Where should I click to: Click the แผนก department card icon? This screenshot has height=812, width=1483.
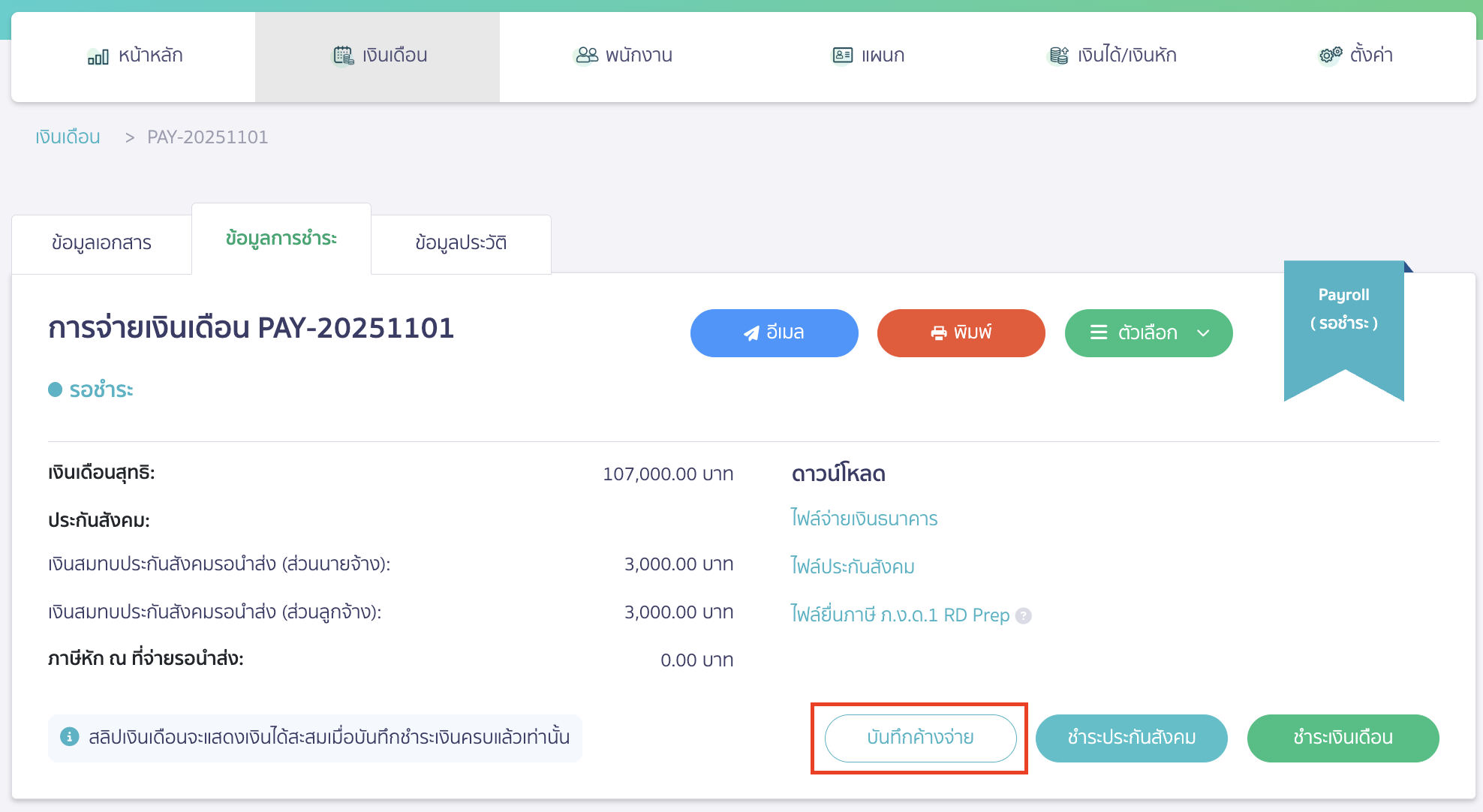[841, 55]
